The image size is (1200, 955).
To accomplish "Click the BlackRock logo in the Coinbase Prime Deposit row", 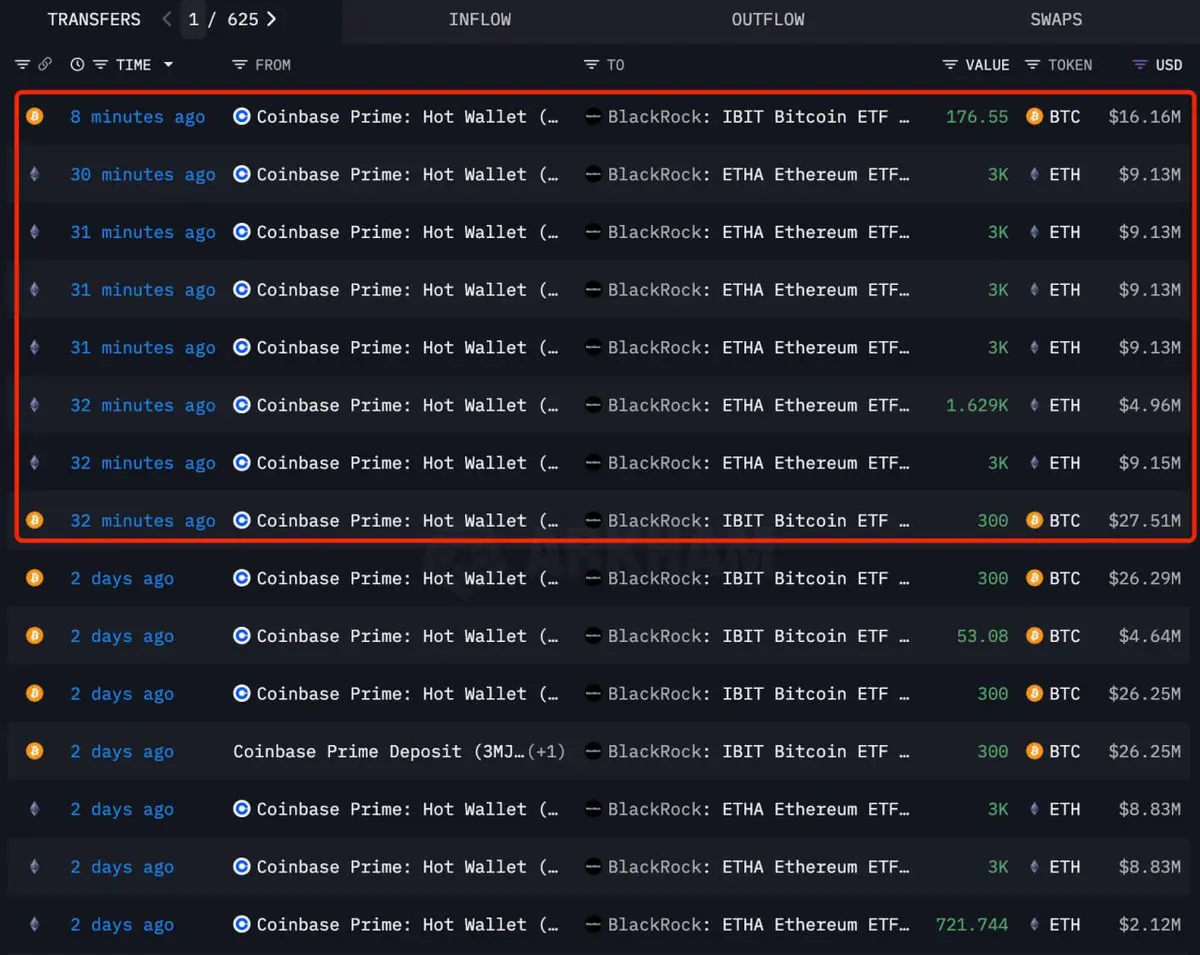I will tap(594, 752).
